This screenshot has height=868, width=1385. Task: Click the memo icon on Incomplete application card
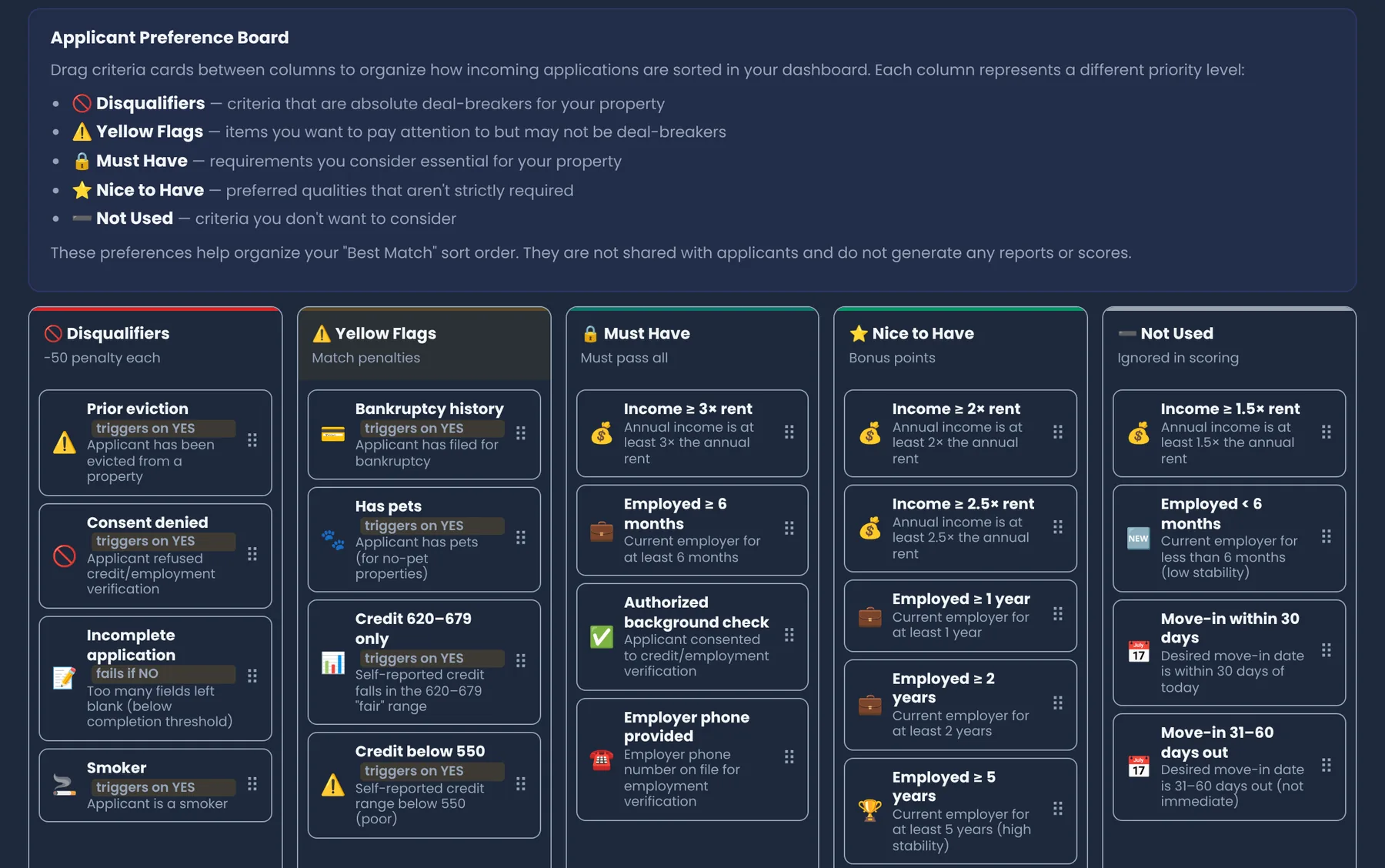tap(65, 678)
